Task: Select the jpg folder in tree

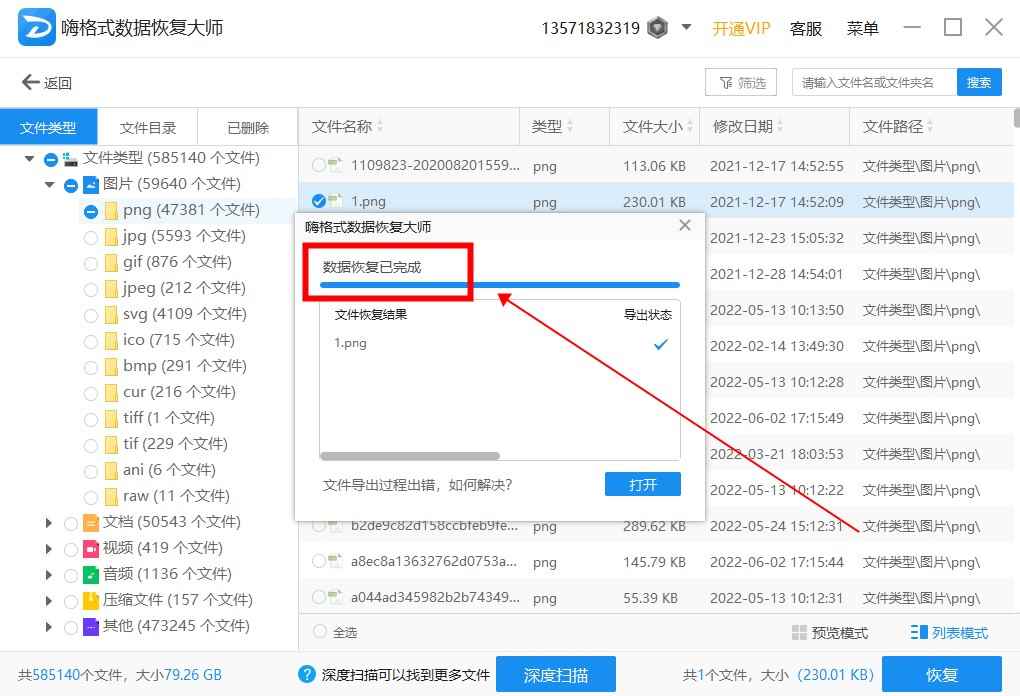Action: point(134,236)
